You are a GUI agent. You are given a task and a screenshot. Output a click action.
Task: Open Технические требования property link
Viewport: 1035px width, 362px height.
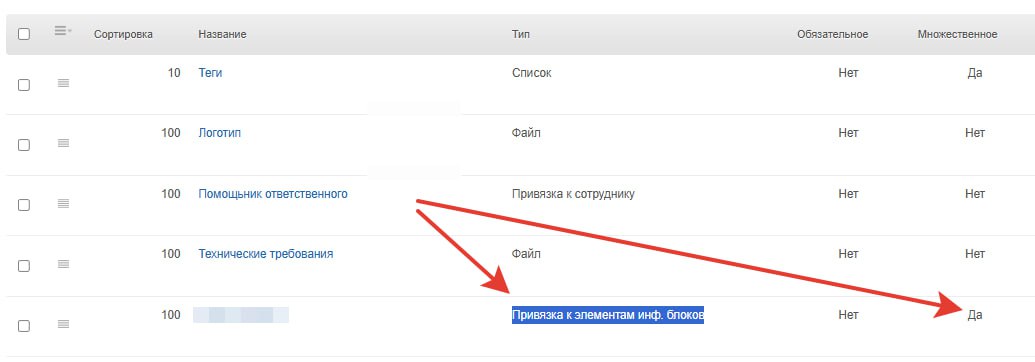point(265,254)
